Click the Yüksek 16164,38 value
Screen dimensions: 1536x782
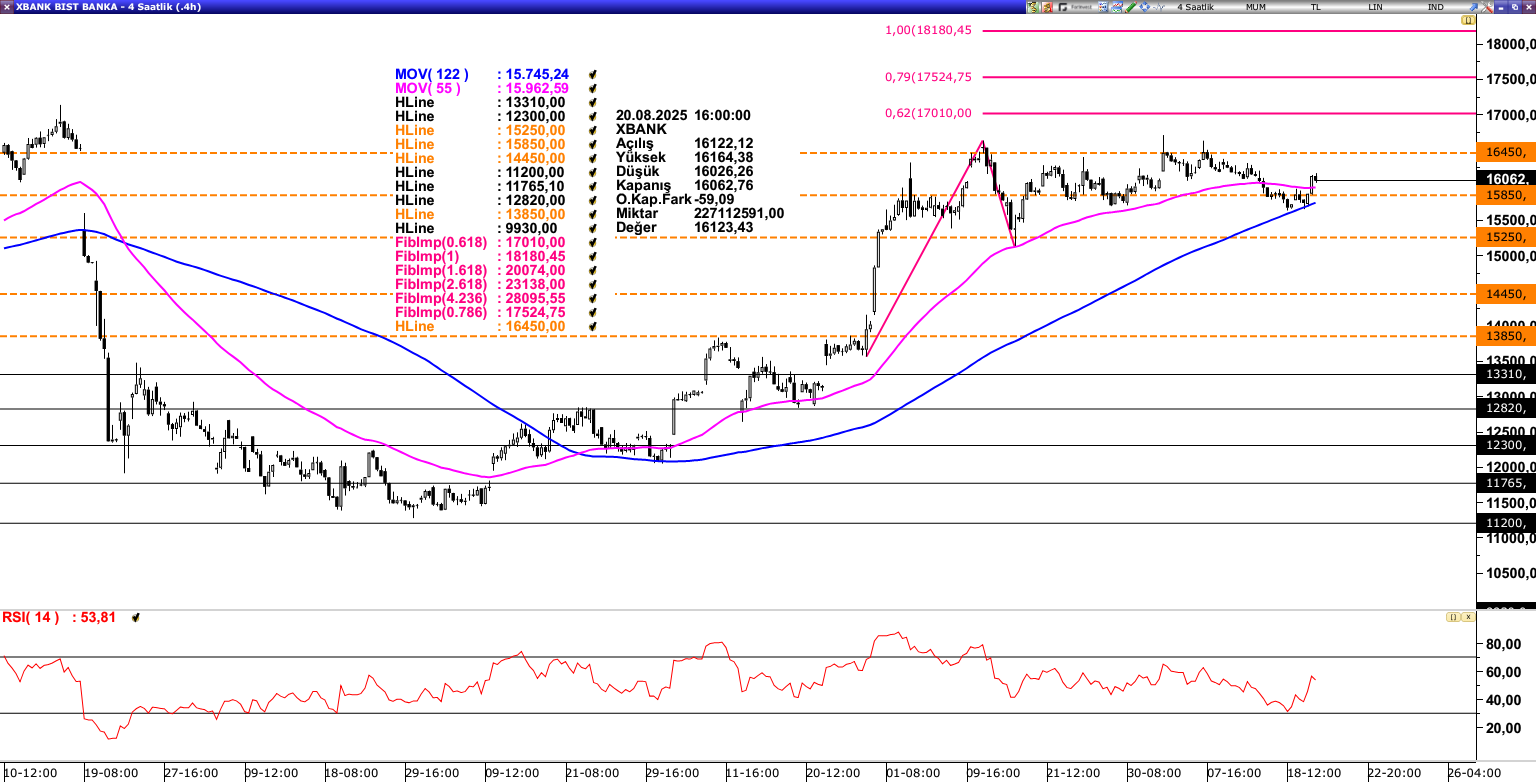tap(723, 158)
